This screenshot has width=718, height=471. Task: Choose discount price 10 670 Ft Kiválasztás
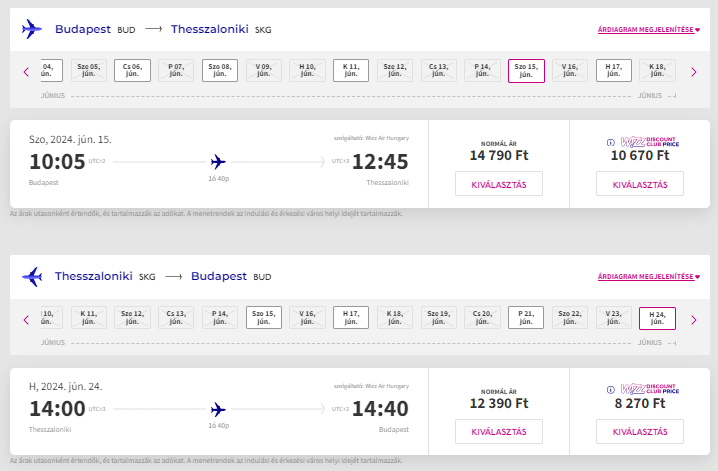(639, 184)
